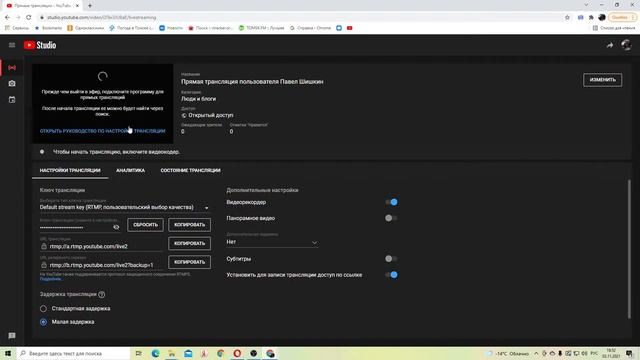Open the Manage scheduled streams calendar icon
The height and width of the screenshot is (360, 640).
point(12,100)
